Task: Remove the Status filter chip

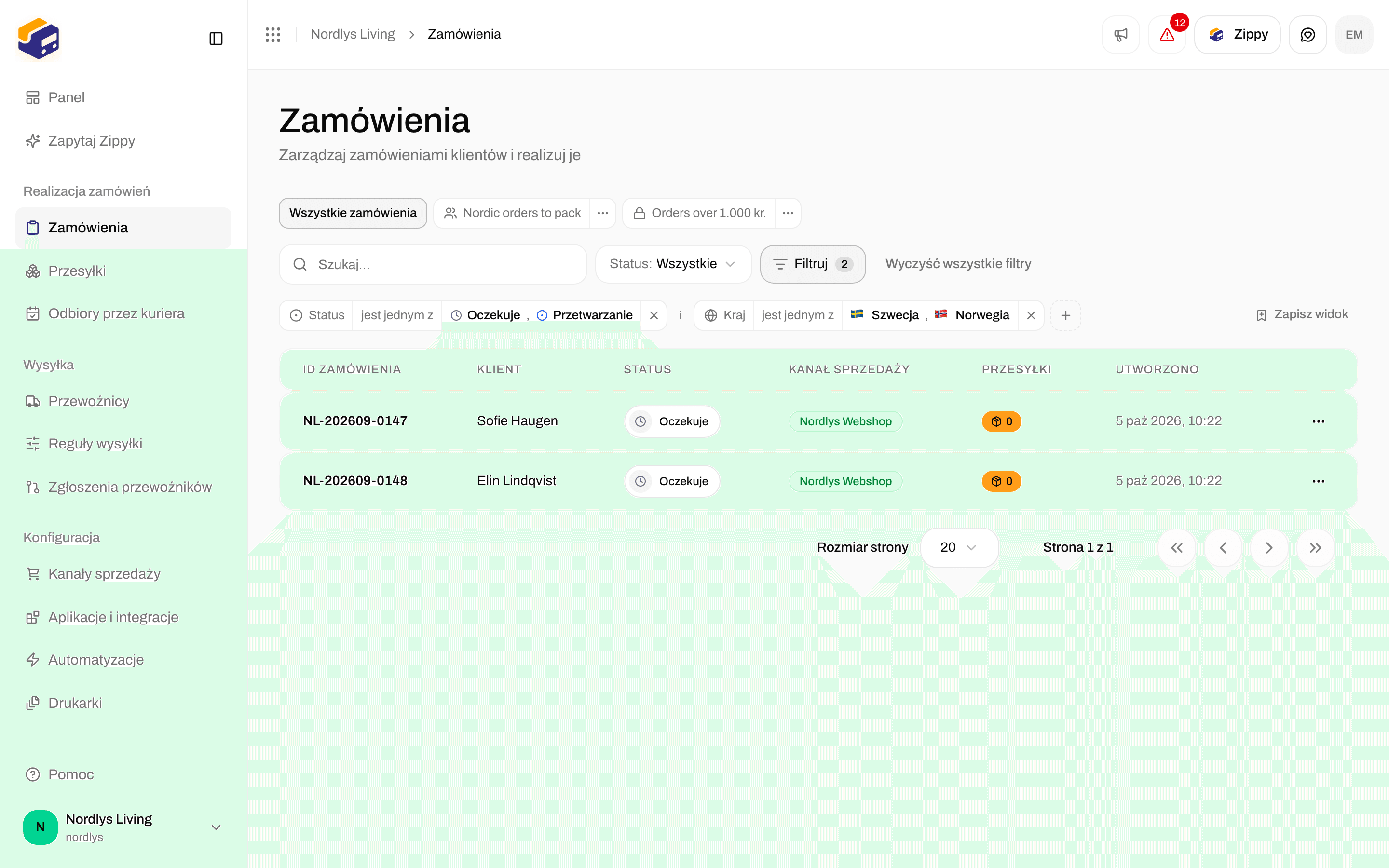Action: 654,315
